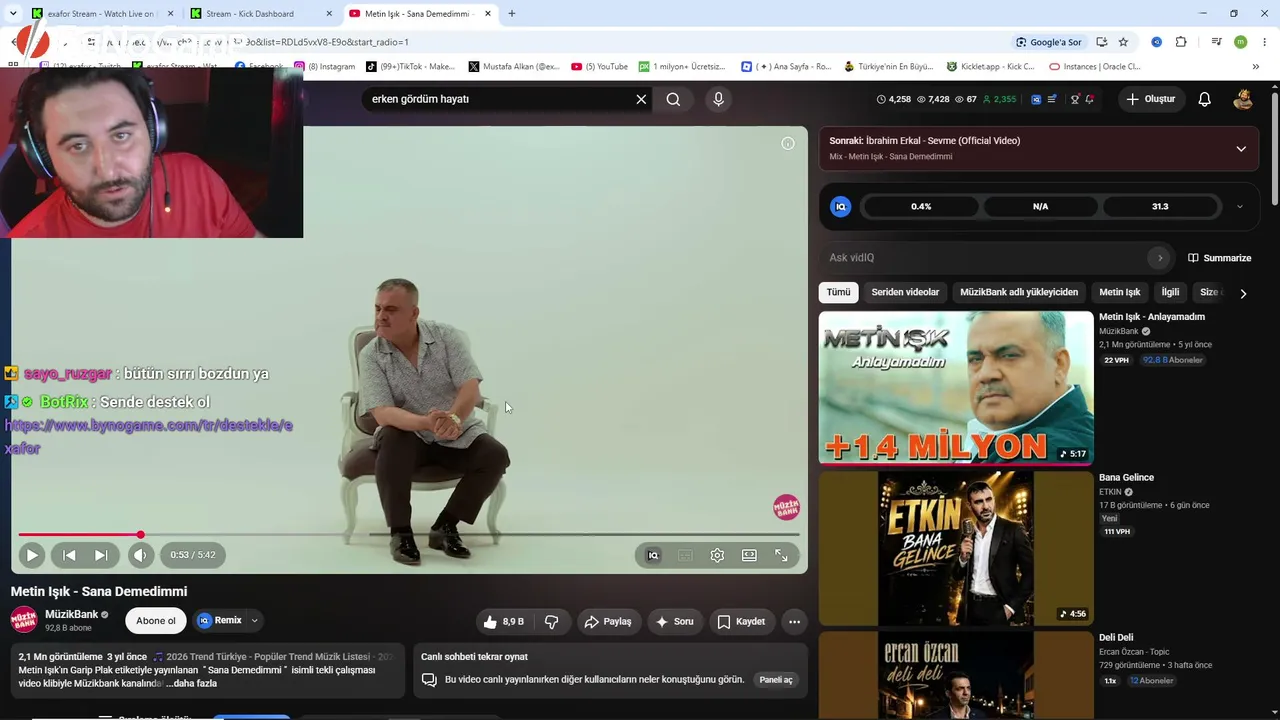
Task: Submit the Ask vidIQ question arrow
Action: [1160, 258]
